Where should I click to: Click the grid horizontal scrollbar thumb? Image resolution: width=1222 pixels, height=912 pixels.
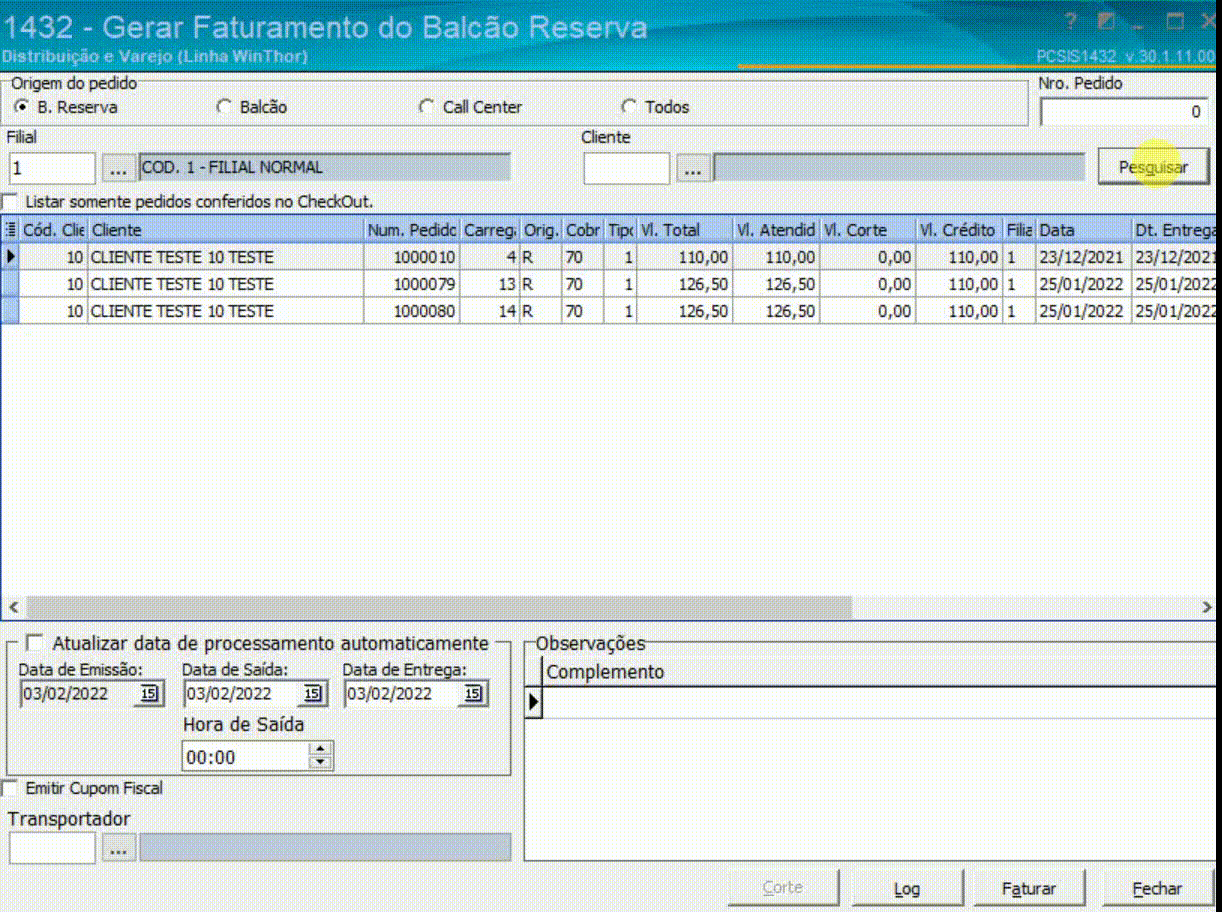pyautogui.click(x=439, y=607)
